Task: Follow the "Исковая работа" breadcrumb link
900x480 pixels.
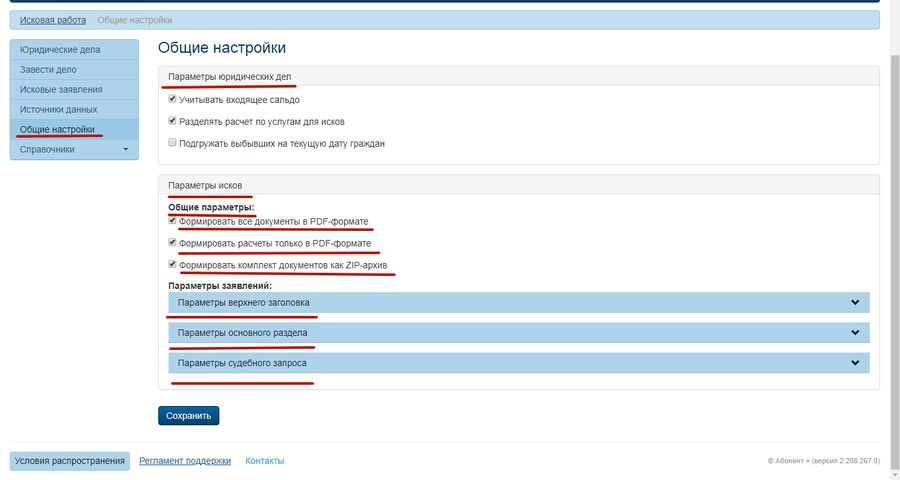Action: (x=53, y=20)
